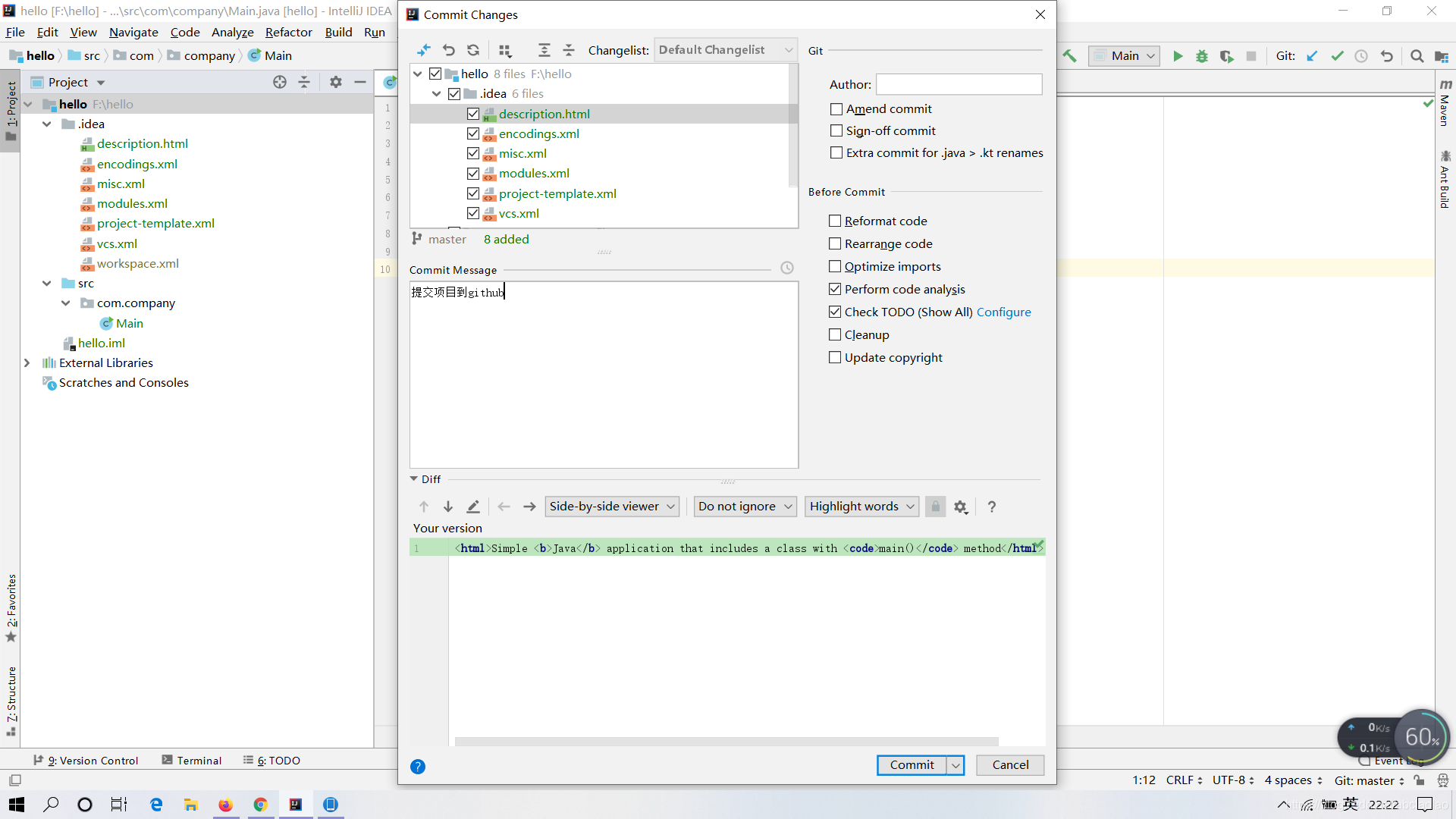Run Main with coverage
The height and width of the screenshot is (819, 1456).
[1226, 56]
